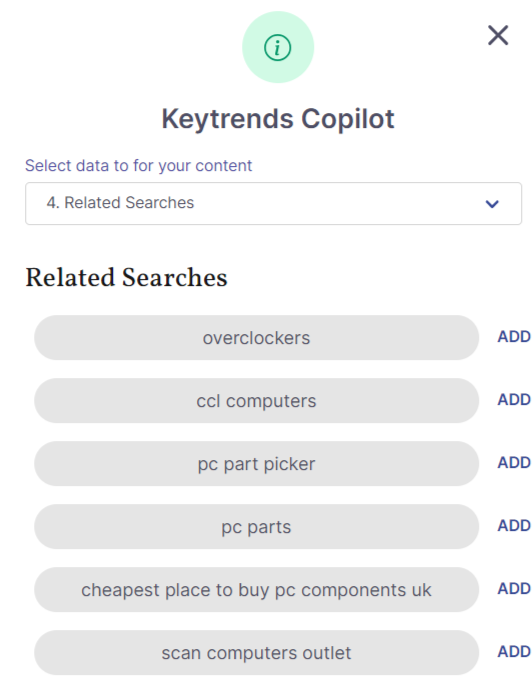The width and height of the screenshot is (532, 687).
Task: Add the pc parts related search
Action: click(514, 526)
